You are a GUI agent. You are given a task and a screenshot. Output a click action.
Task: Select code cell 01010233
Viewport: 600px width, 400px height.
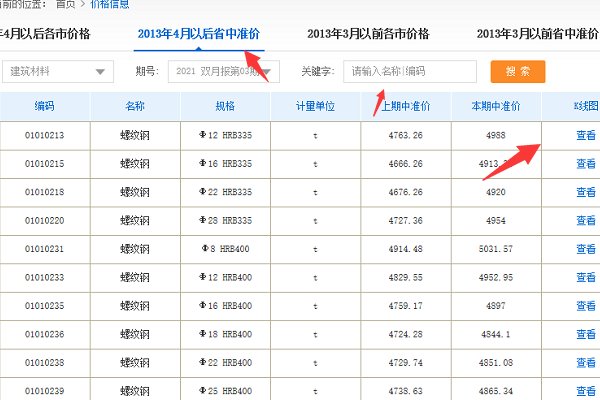[44, 278]
